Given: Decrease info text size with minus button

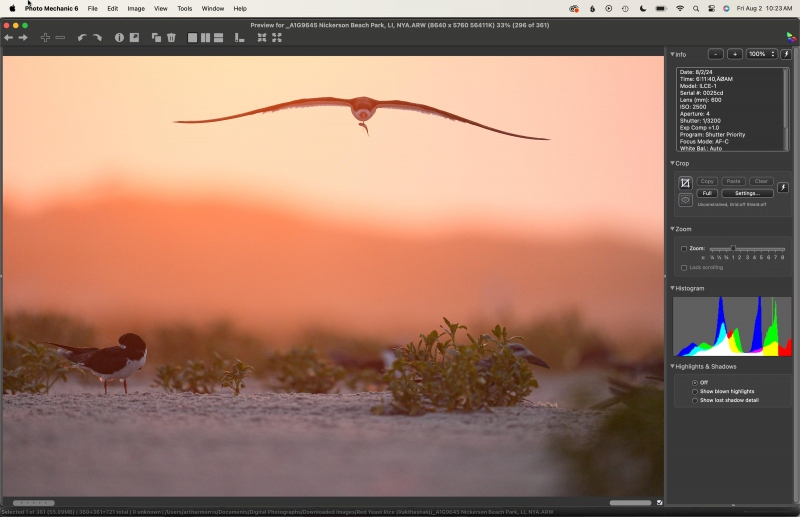Looking at the screenshot, I should (x=716, y=54).
